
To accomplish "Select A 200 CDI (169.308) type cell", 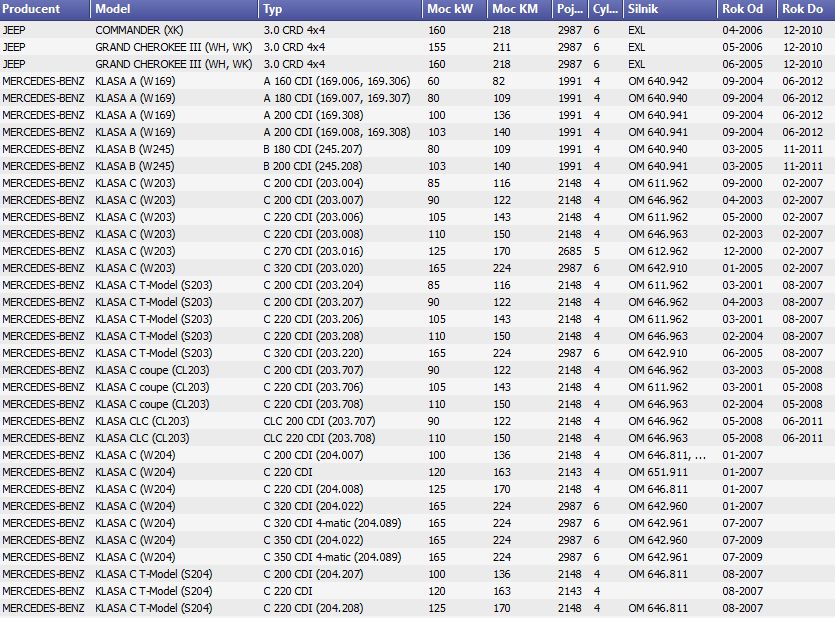I will tap(313, 116).
